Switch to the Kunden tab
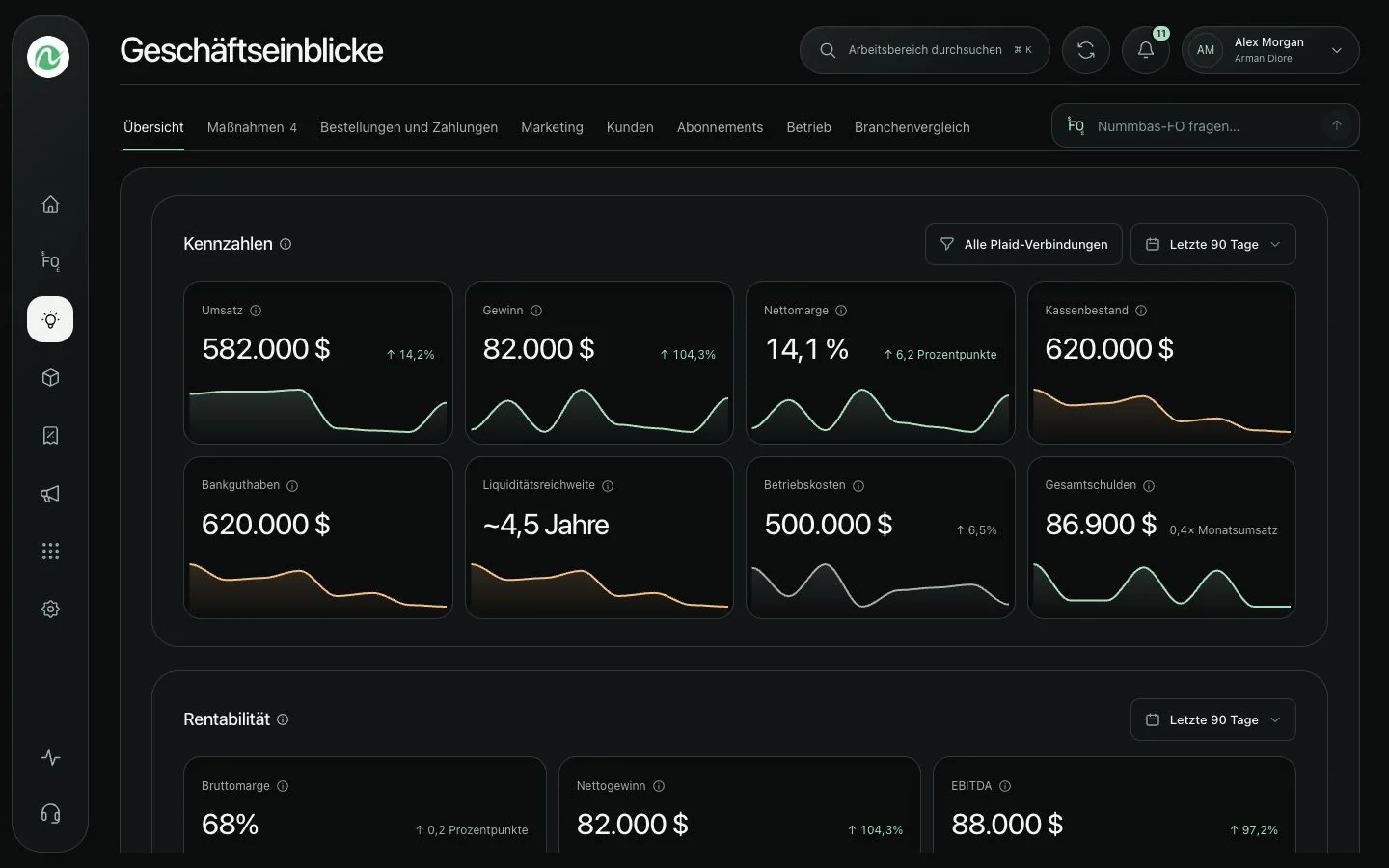1389x868 pixels. click(630, 127)
